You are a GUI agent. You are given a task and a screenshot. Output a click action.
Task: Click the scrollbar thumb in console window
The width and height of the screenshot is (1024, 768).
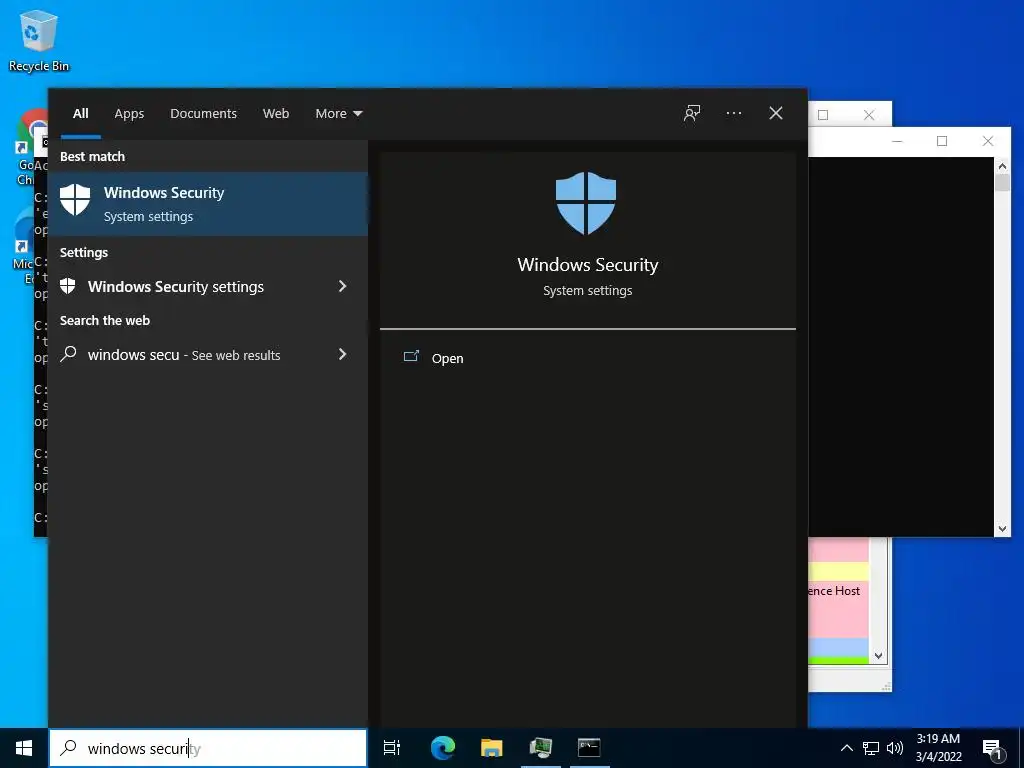point(1002,182)
